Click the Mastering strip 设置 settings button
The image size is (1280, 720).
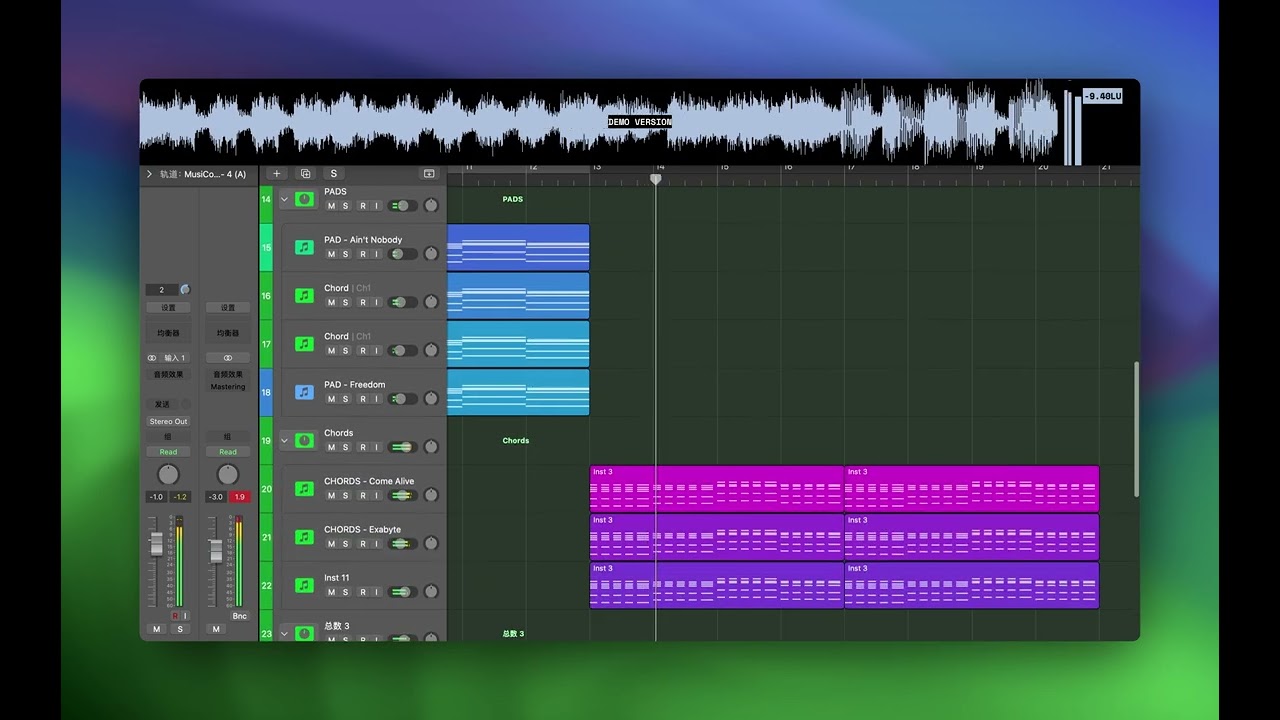coord(228,308)
